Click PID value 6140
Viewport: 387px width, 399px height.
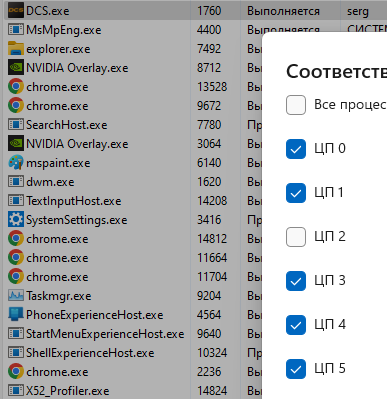coord(209,163)
